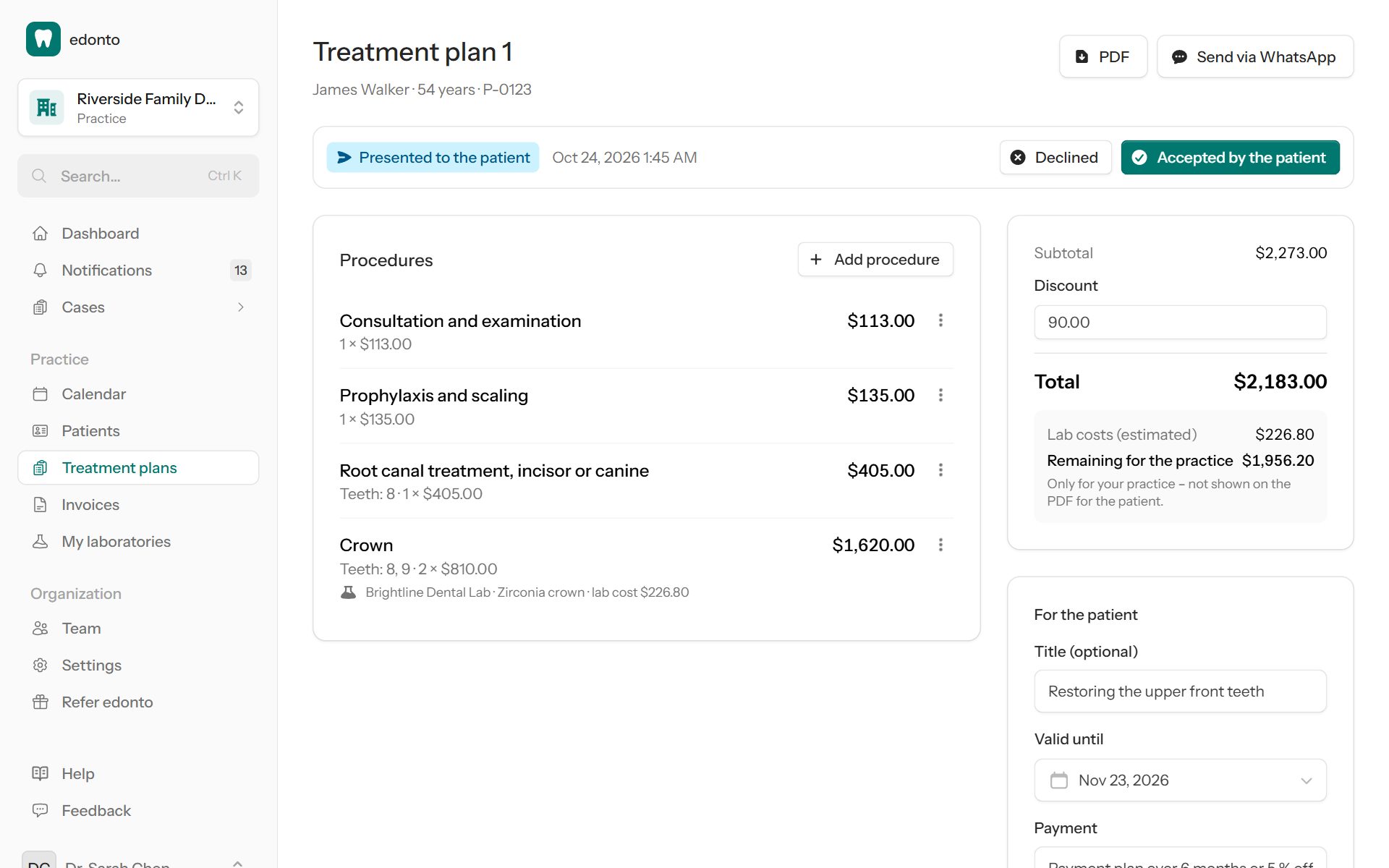Mark plan Accepted by the patient

pos(1230,157)
